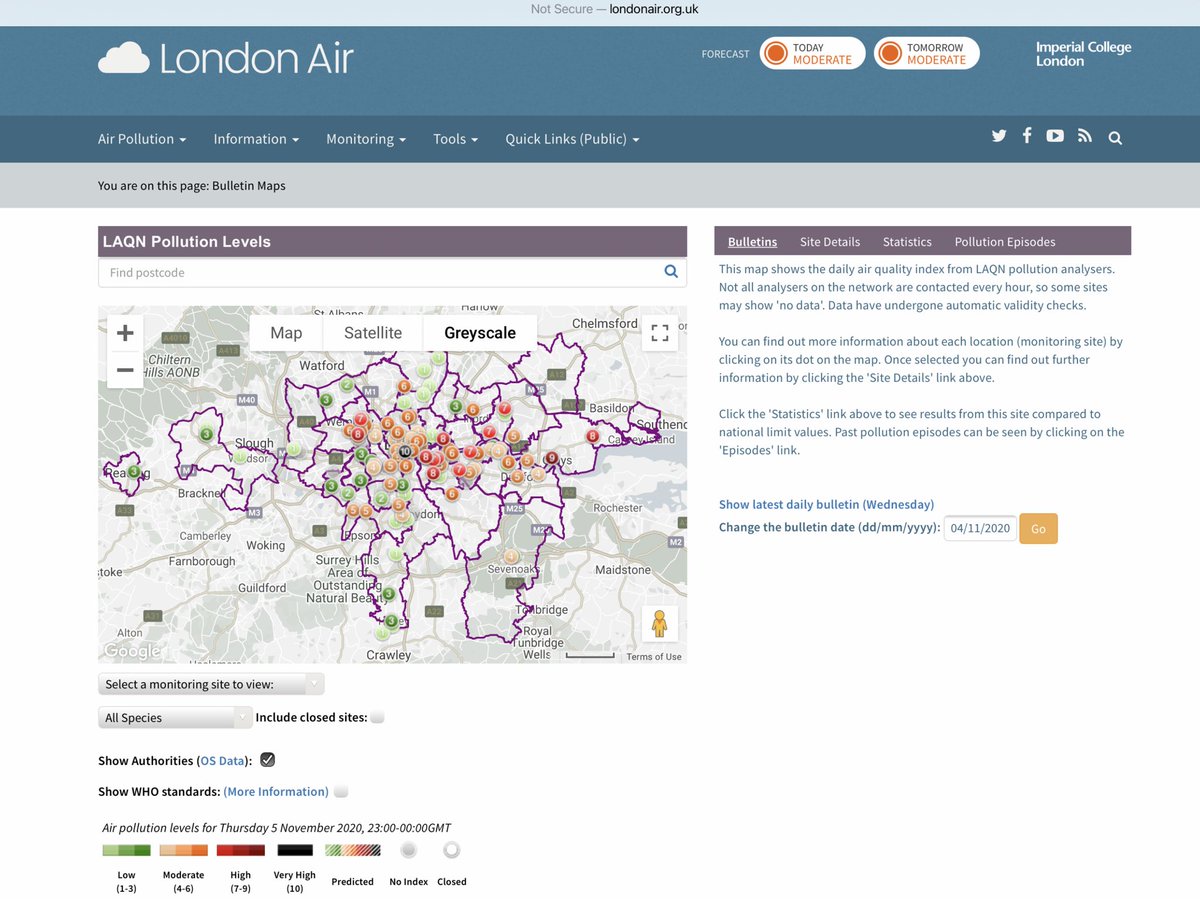Expand the Tools menu
Image resolution: width=1200 pixels, height=899 pixels.
pos(455,139)
